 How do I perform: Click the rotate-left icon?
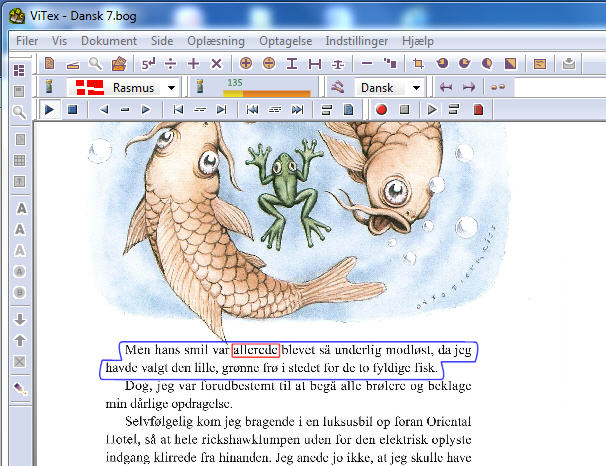coord(442,63)
